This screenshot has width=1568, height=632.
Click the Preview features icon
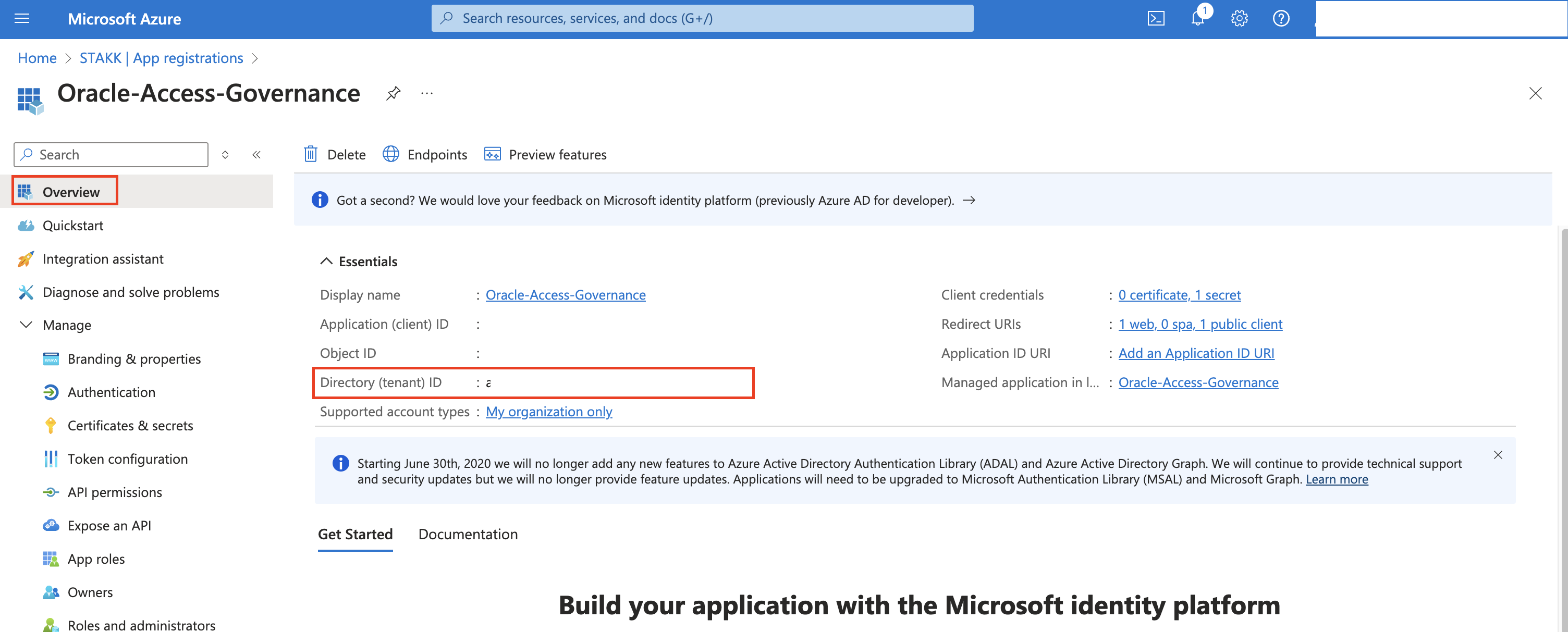pos(492,154)
